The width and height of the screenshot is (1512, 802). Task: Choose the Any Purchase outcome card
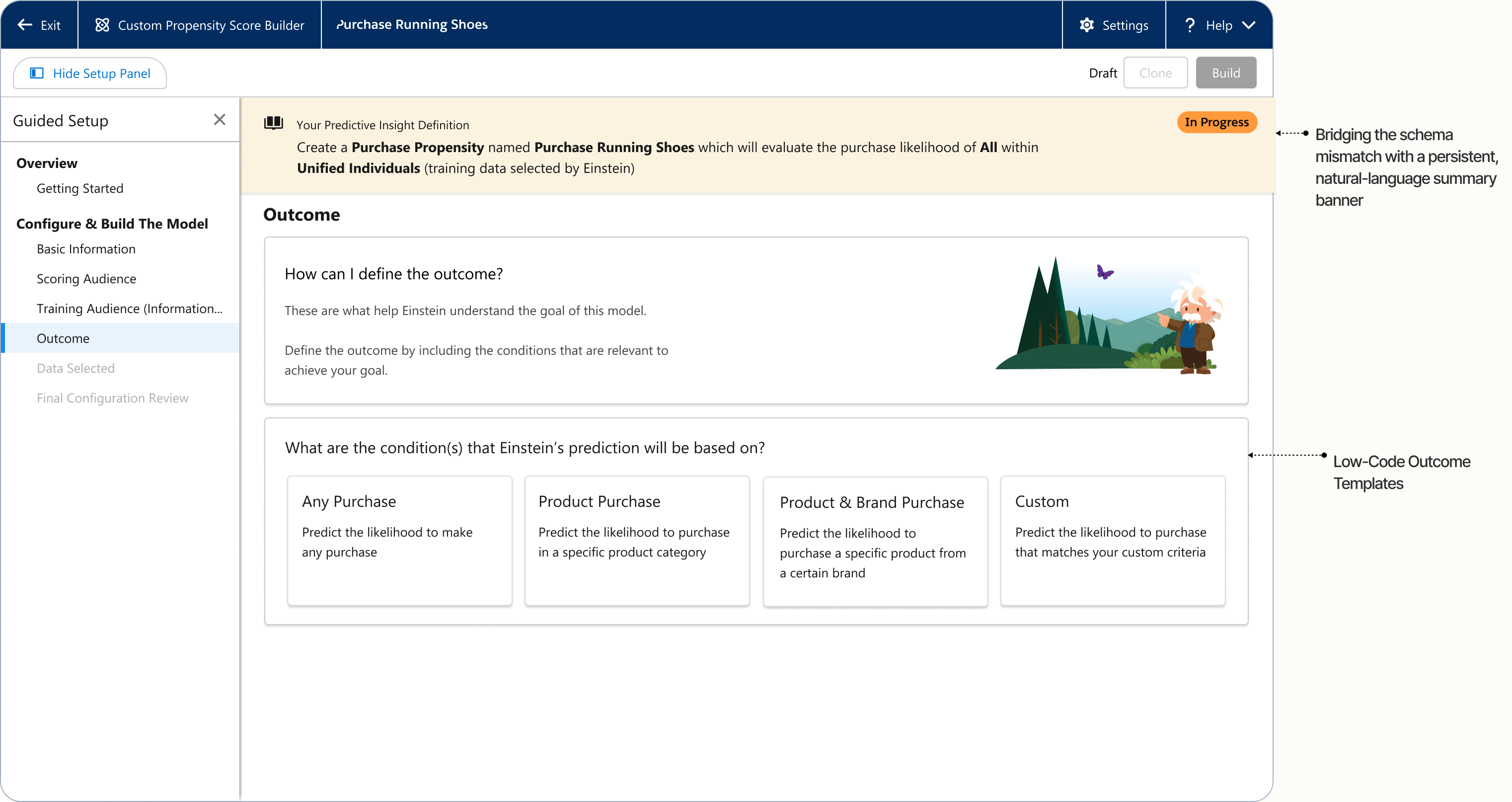click(x=400, y=541)
